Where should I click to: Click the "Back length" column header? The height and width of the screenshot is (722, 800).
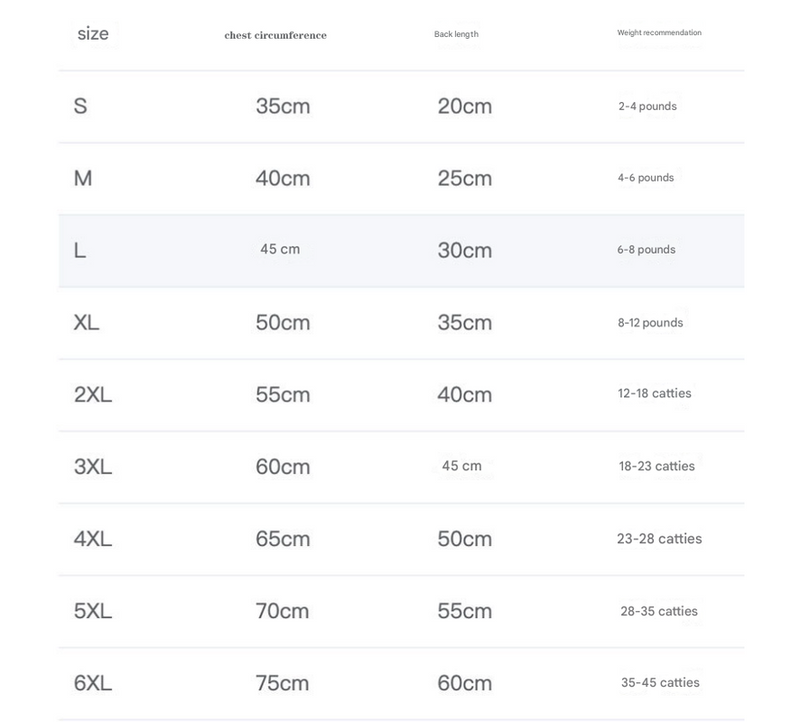pos(456,34)
